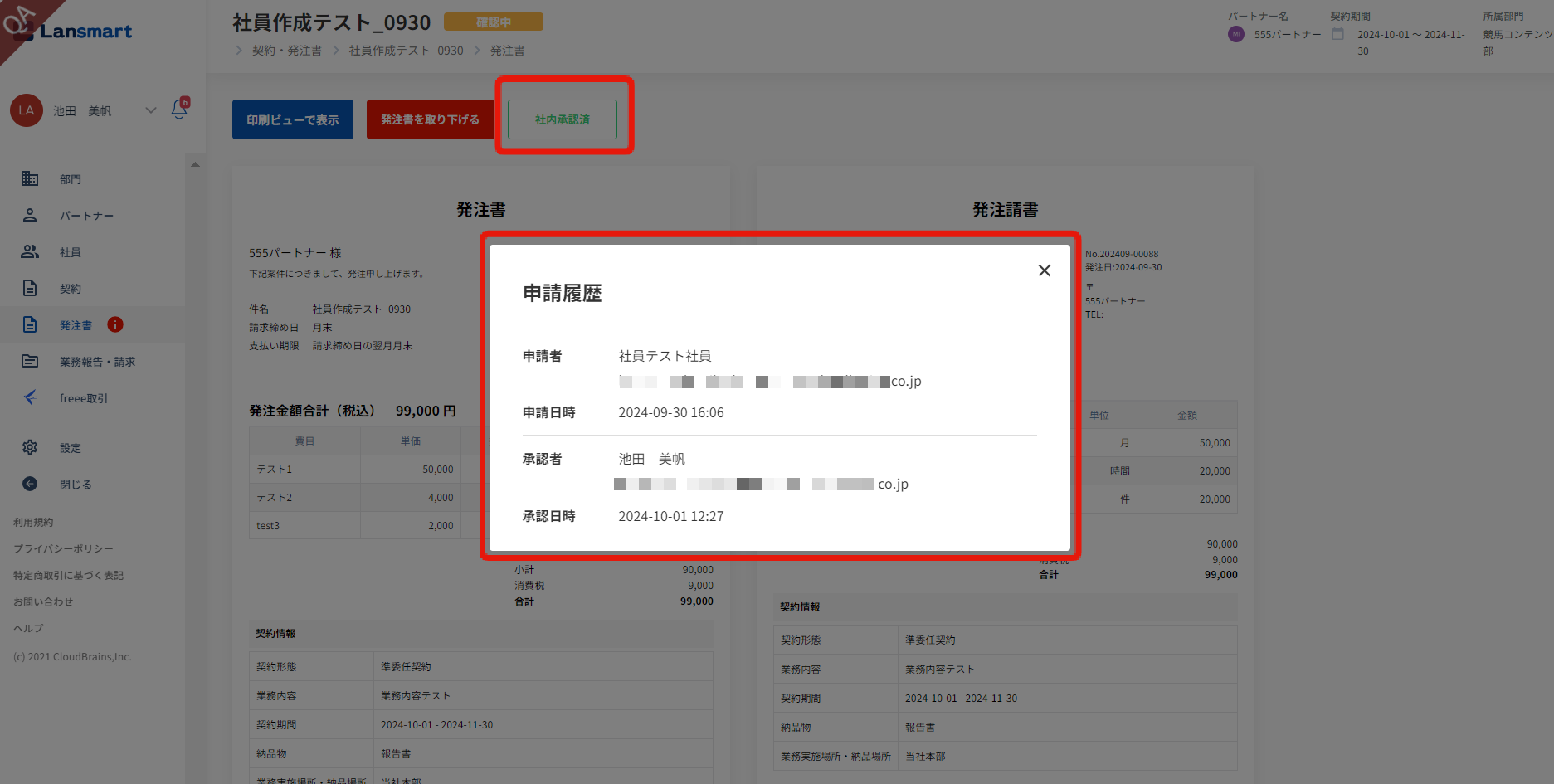Click the partner avatar beside 555パートナー
This screenshot has height=784, width=1554.
[x=1236, y=34]
